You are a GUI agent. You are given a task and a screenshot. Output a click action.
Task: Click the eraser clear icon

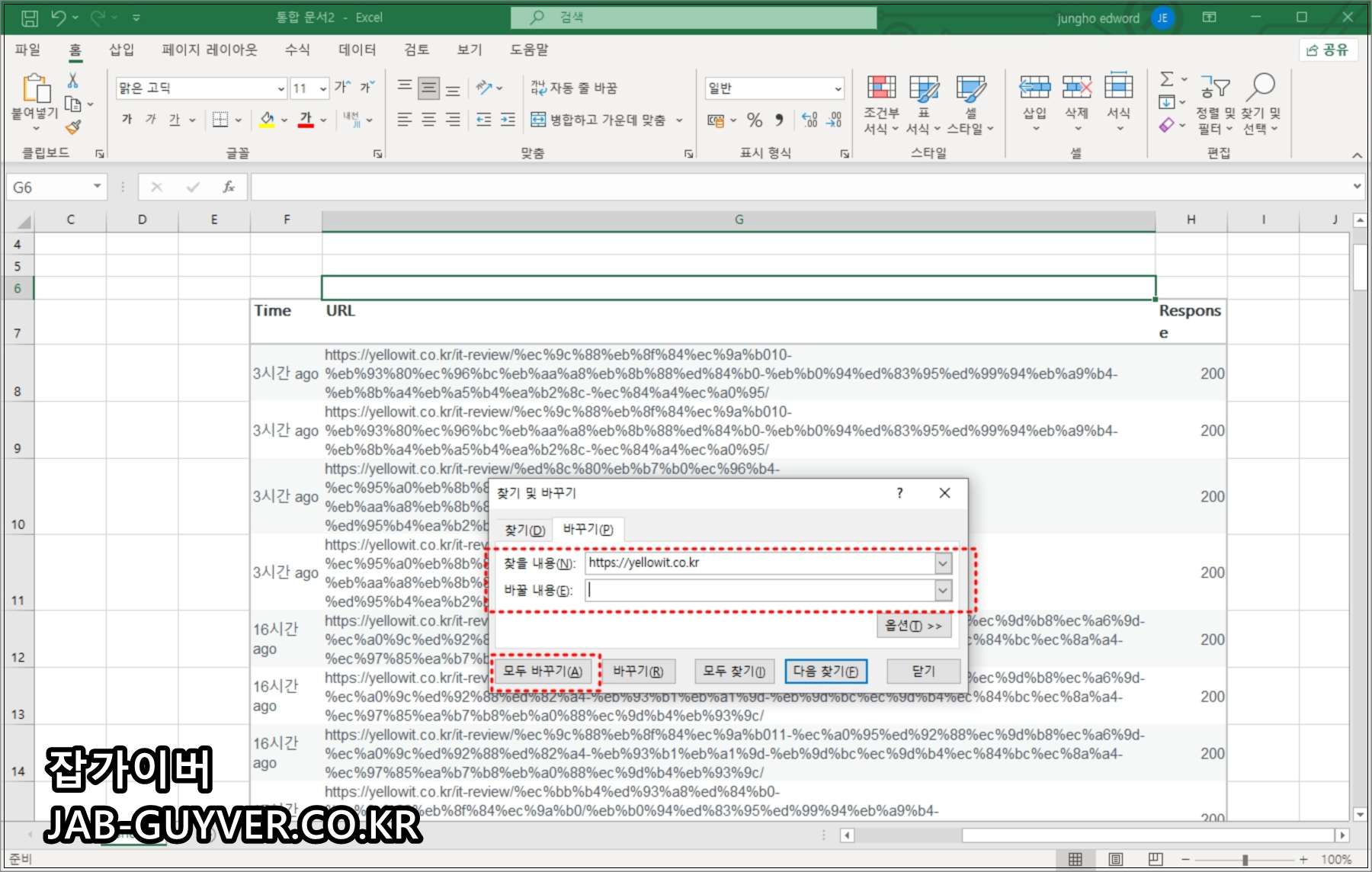[1167, 125]
